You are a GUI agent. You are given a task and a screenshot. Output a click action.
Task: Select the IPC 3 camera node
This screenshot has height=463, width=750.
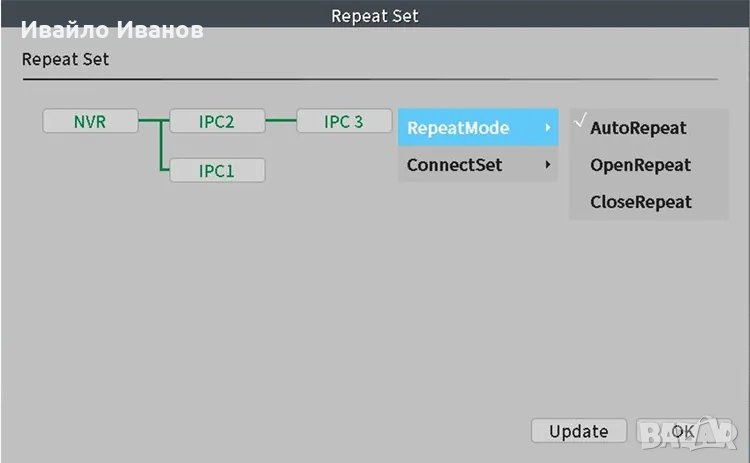(343, 122)
